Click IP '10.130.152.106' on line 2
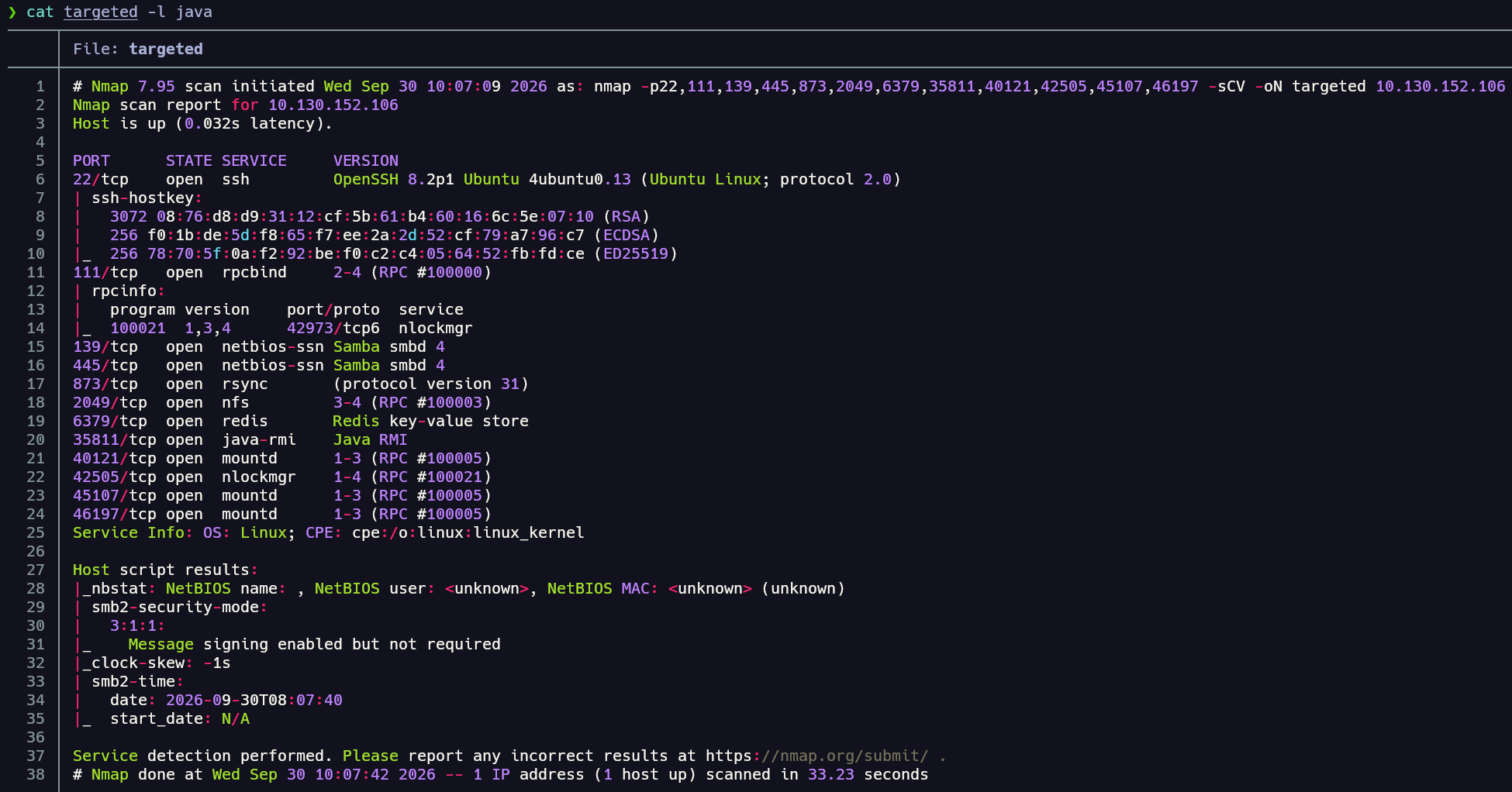 coord(333,105)
